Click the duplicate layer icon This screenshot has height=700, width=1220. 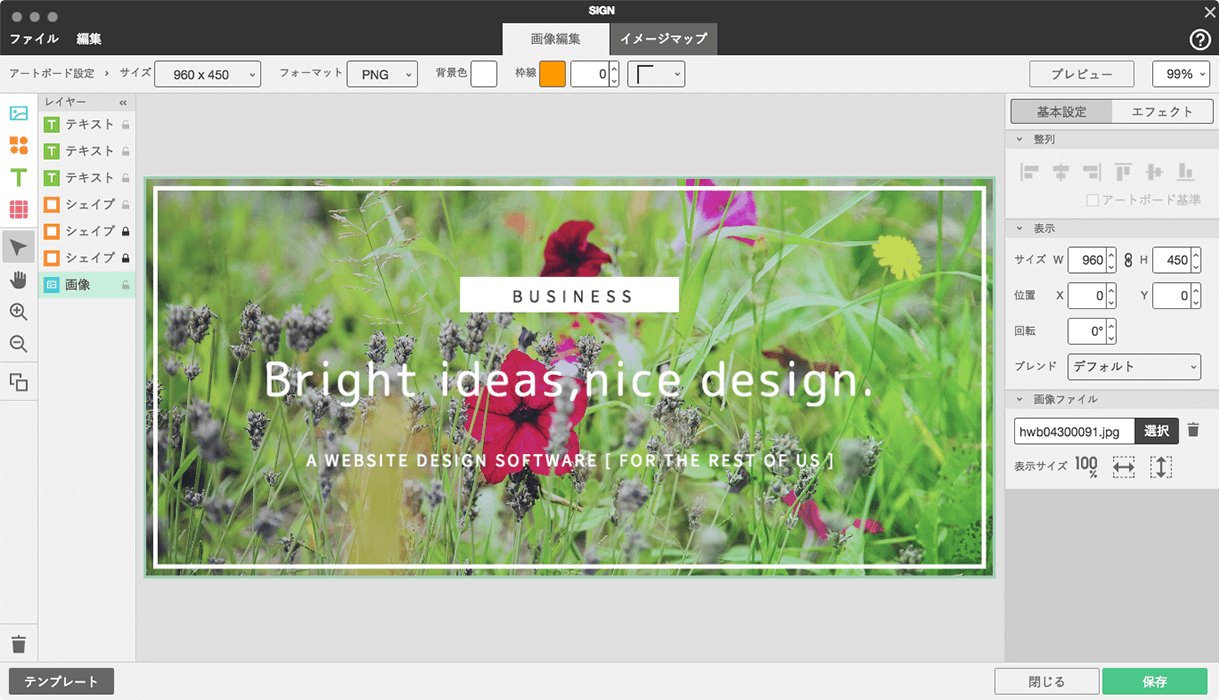tap(18, 382)
